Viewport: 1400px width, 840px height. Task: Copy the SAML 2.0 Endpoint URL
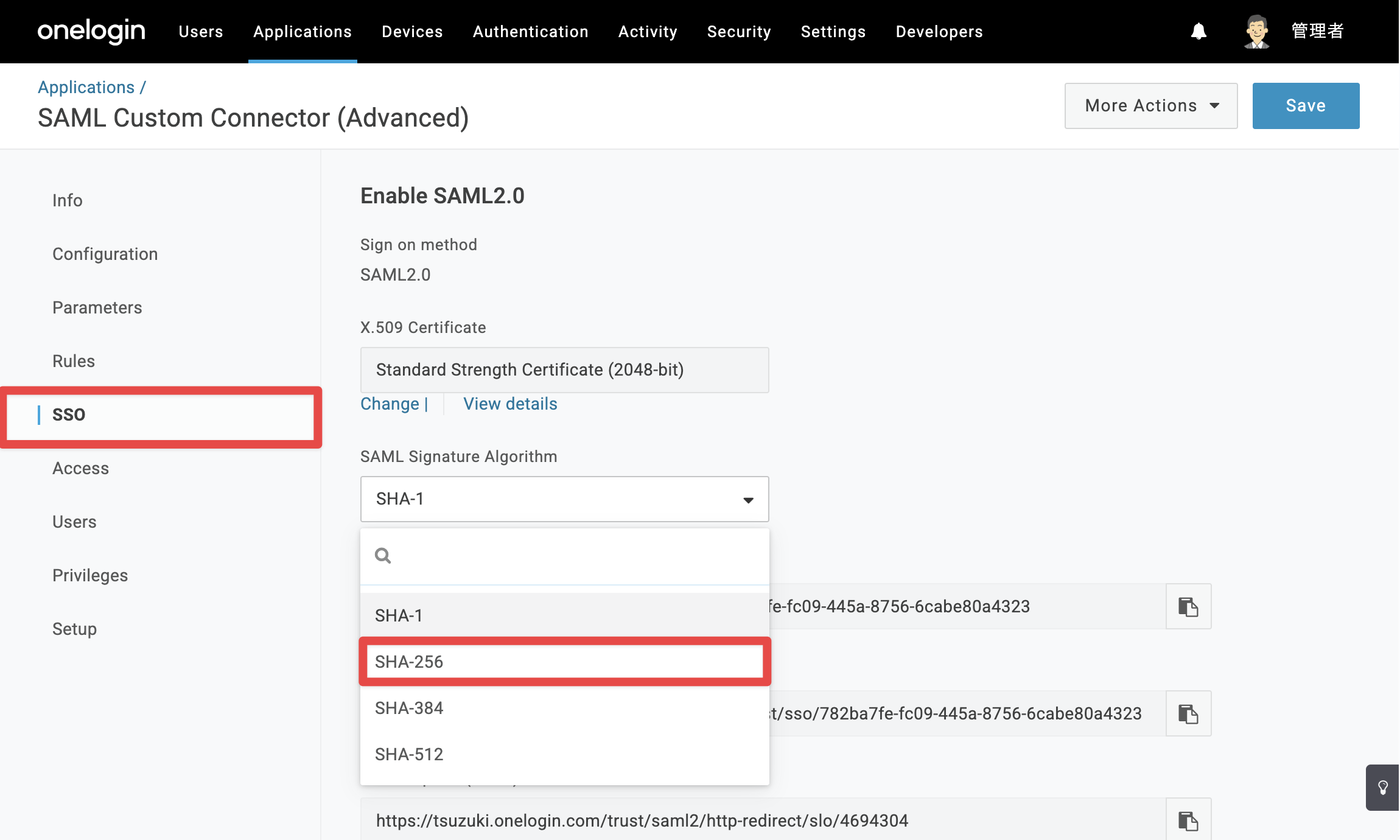1188,713
